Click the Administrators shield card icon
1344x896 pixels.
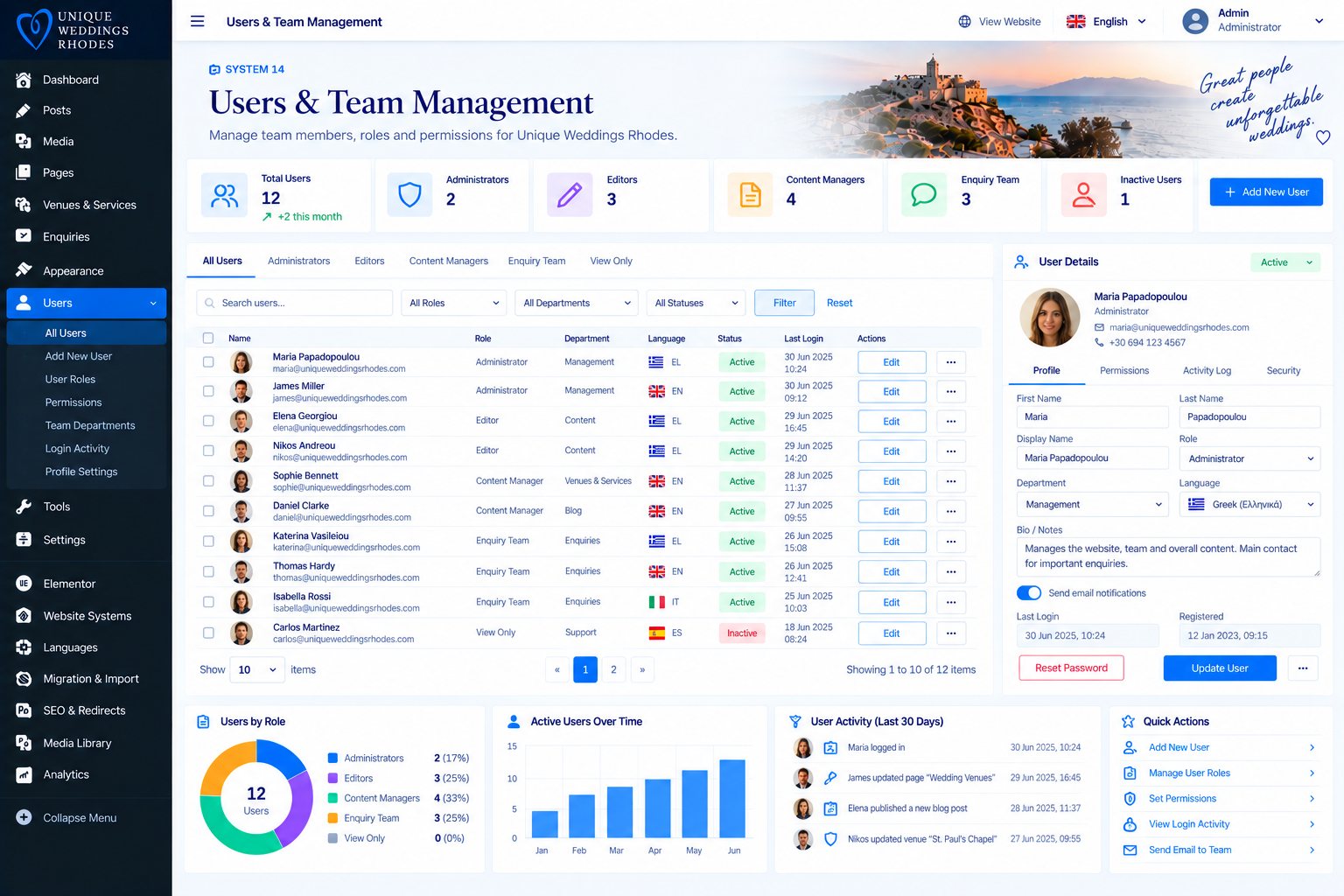point(409,194)
